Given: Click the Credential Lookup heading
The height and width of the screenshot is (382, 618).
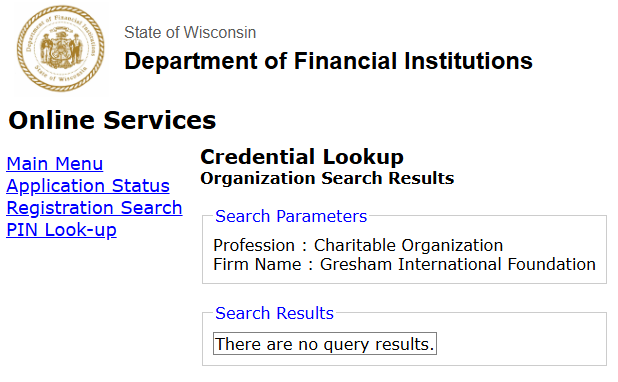Looking at the screenshot, I should point(302,157).
